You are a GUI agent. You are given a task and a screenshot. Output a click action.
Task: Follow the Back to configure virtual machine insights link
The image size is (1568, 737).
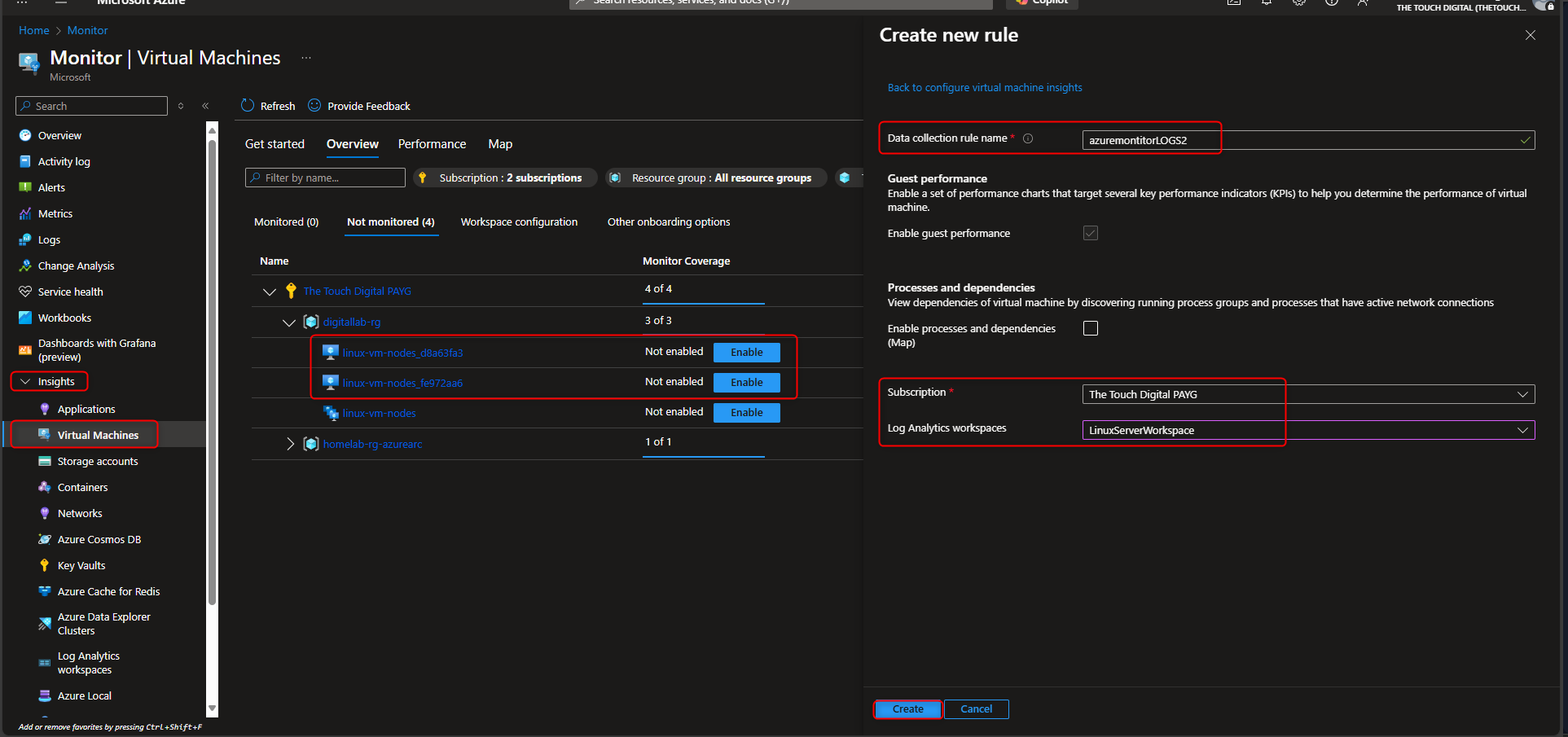pos(984,87)
